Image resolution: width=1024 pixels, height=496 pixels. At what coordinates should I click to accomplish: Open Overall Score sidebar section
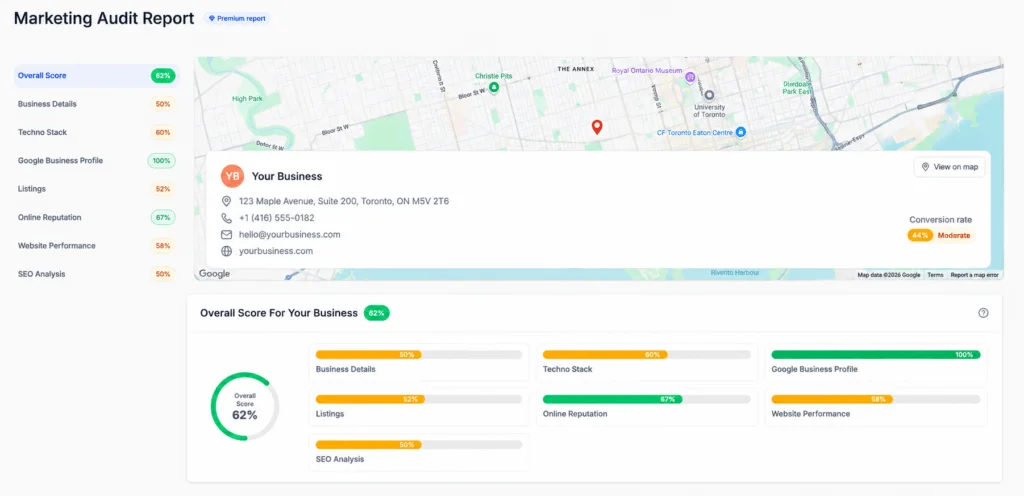pyautogui.click(x=96, y=76)
